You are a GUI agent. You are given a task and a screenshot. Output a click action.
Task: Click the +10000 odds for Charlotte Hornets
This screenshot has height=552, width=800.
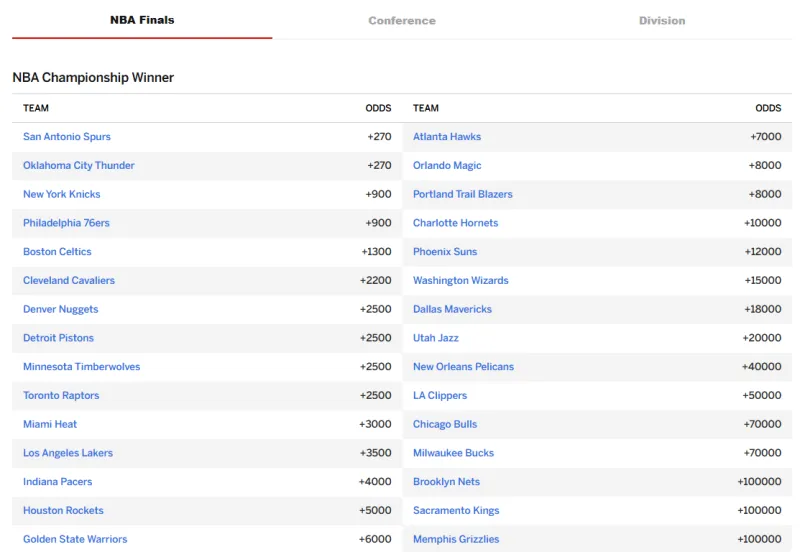click(x=763, y=223)
